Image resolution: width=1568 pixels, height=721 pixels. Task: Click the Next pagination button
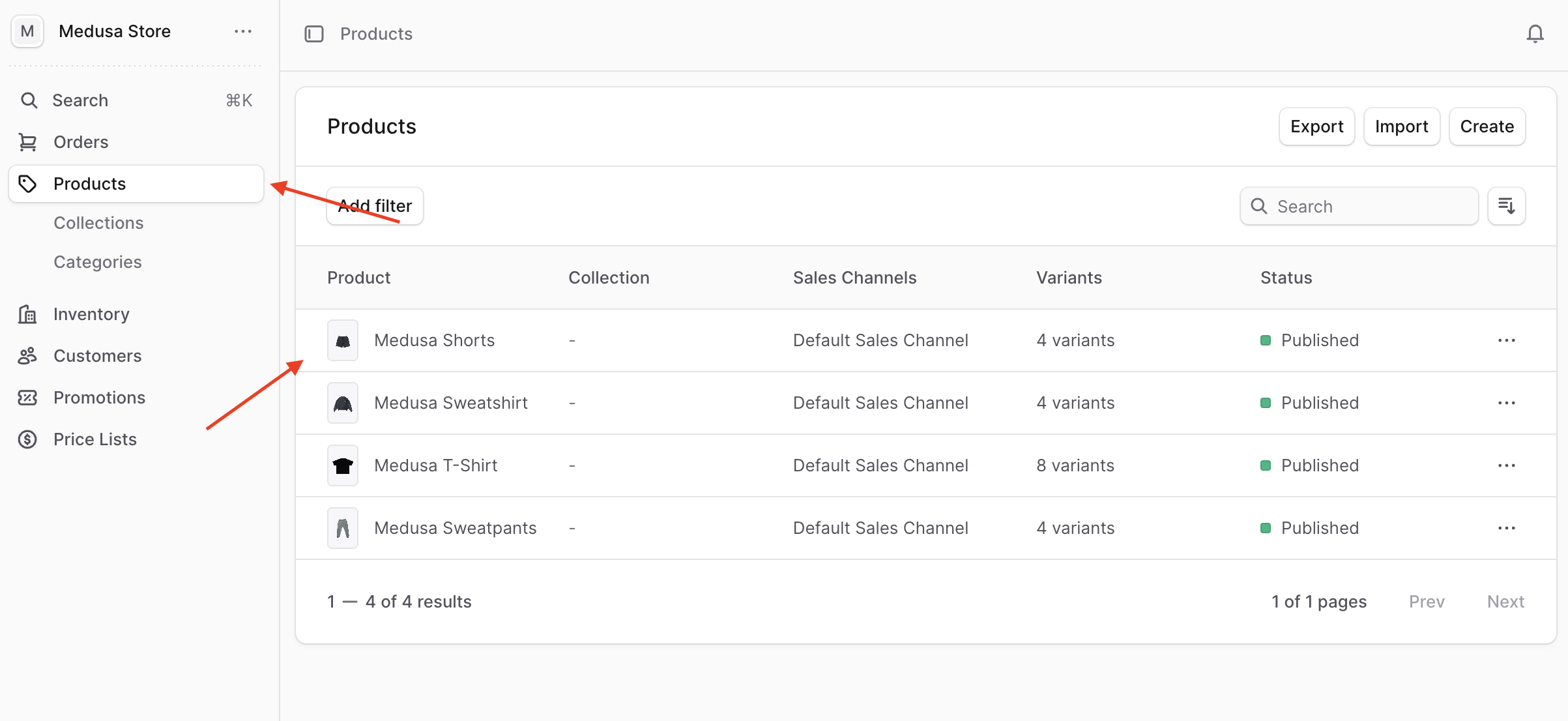click(1505, 602)
